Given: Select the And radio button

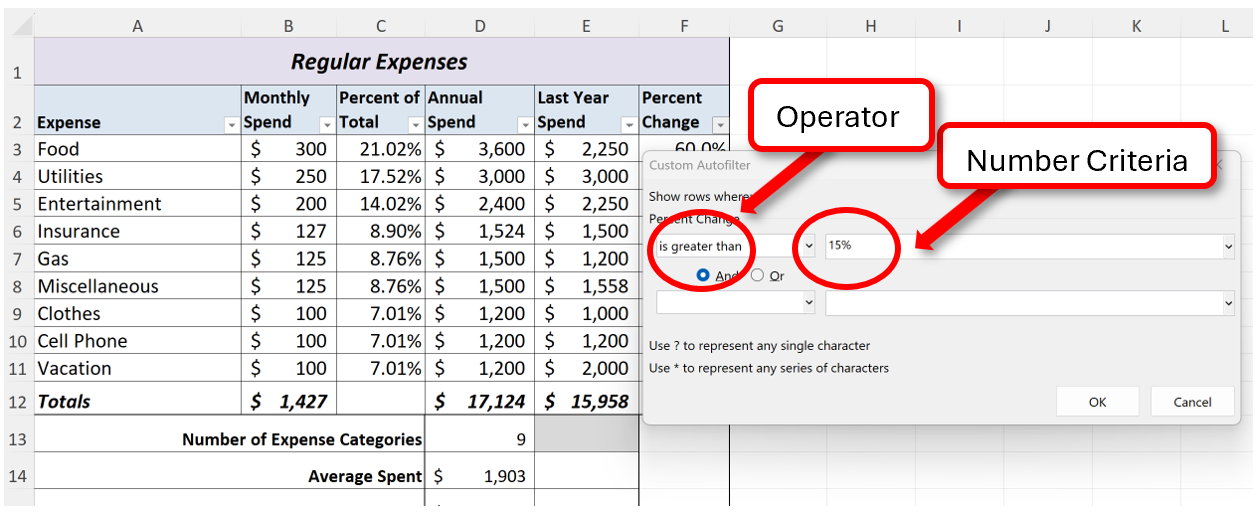Looking at the screenshot, I should pyautogui.click(x=703, y=275).
